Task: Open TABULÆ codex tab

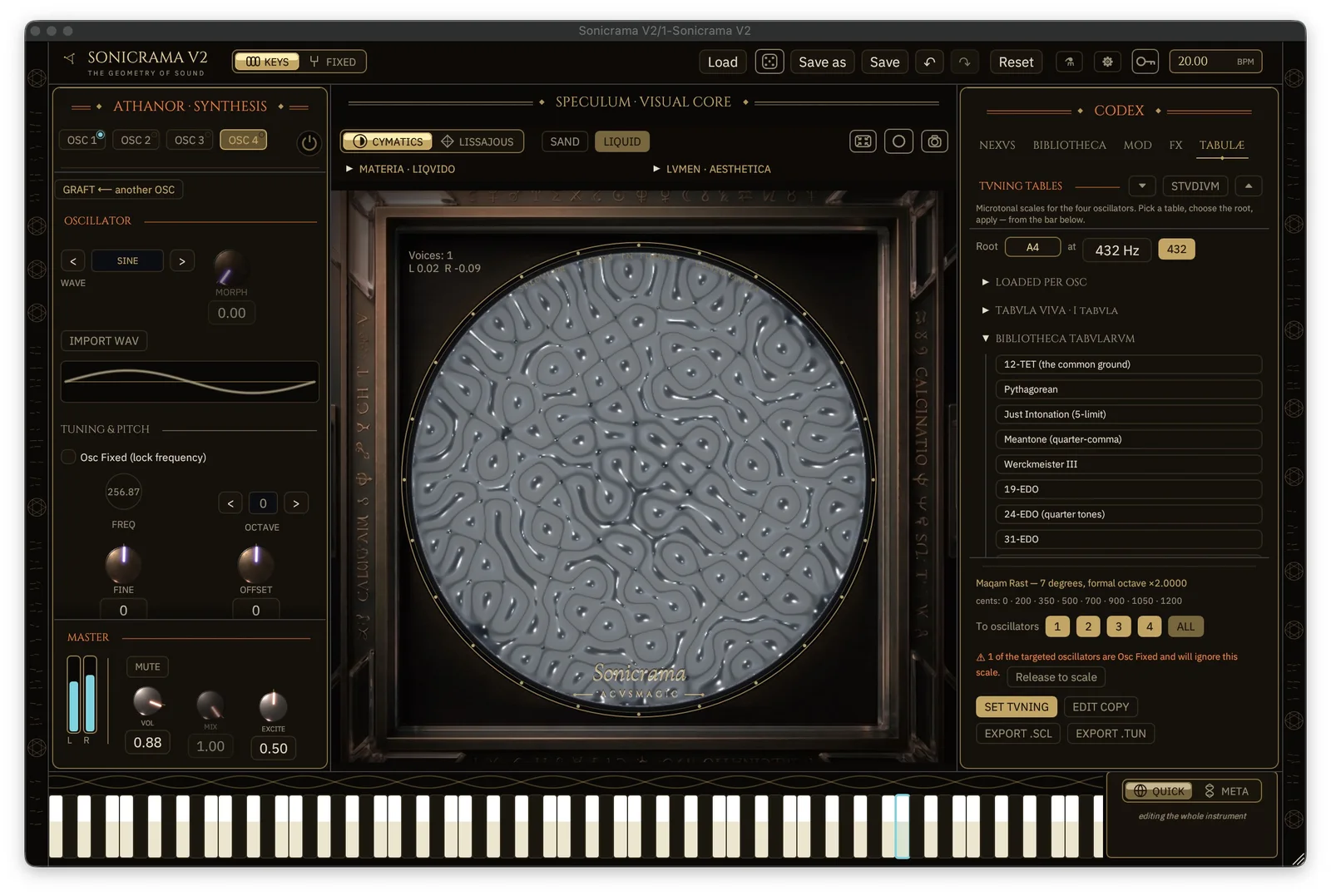Action: coord(1221,145)
